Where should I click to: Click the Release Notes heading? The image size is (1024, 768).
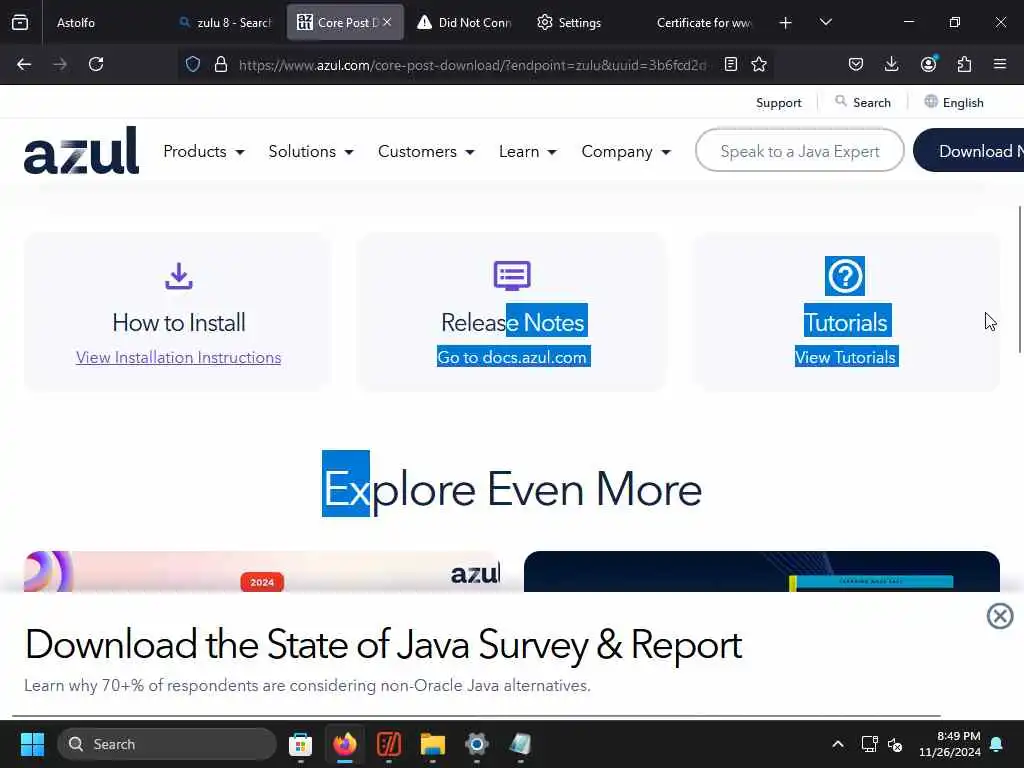pyautogui.click(x=513, y=323)
